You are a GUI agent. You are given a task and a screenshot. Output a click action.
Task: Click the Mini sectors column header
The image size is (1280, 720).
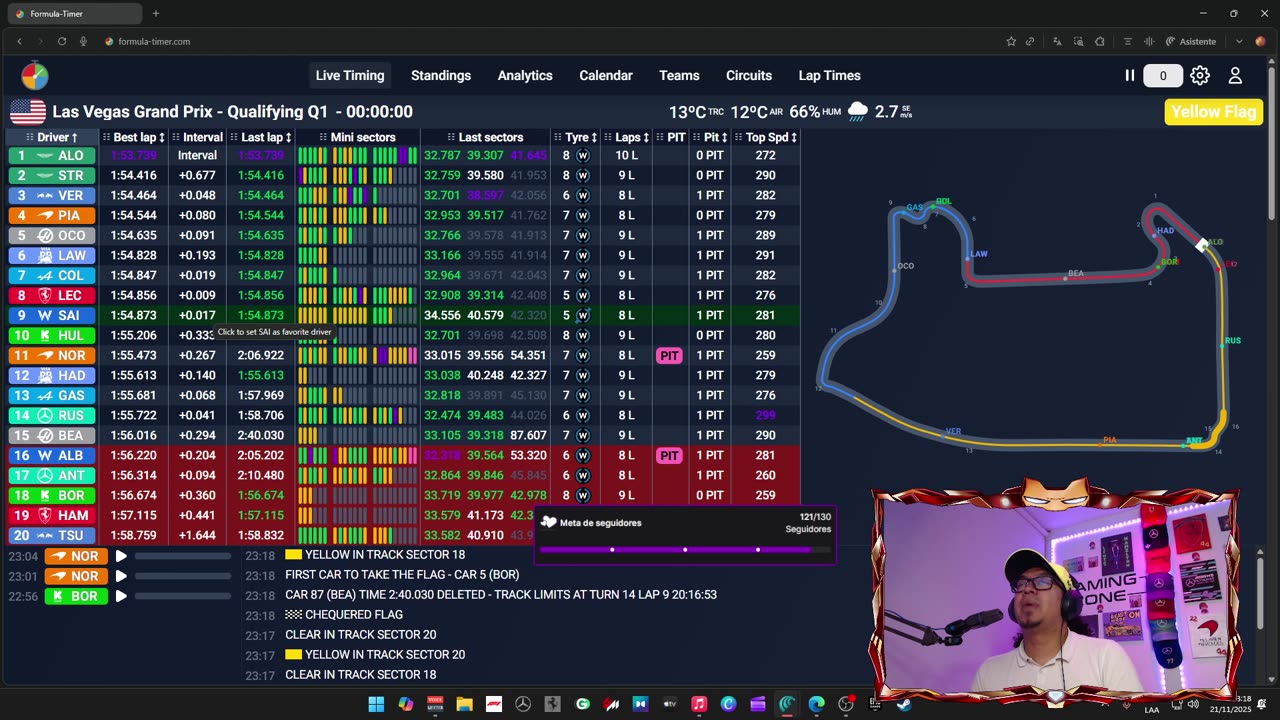357,137
